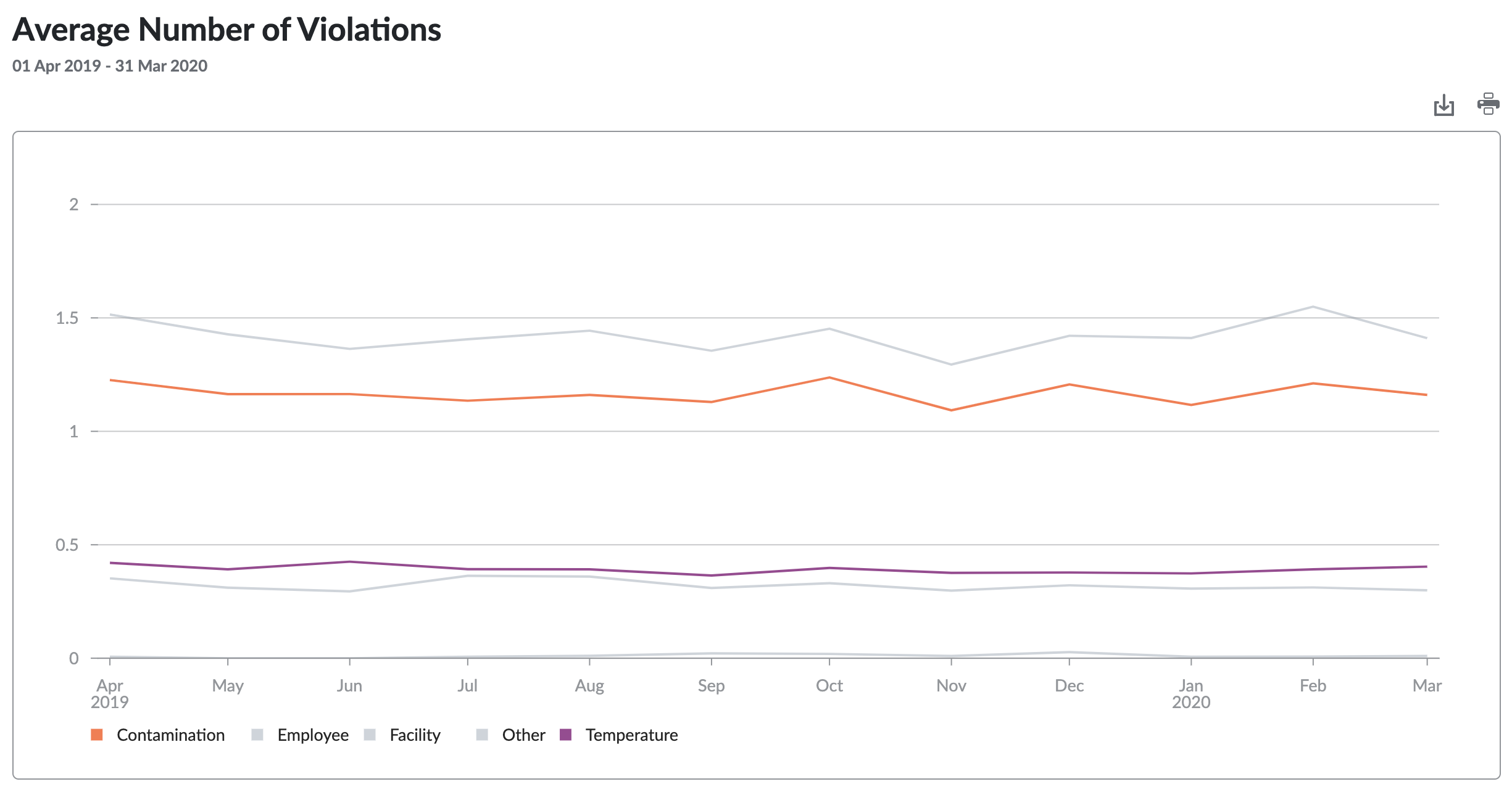Viewport: 1512px width, 792px height.
Task: Click the Average Number of Violations title
Action: [x=226, y=30]
